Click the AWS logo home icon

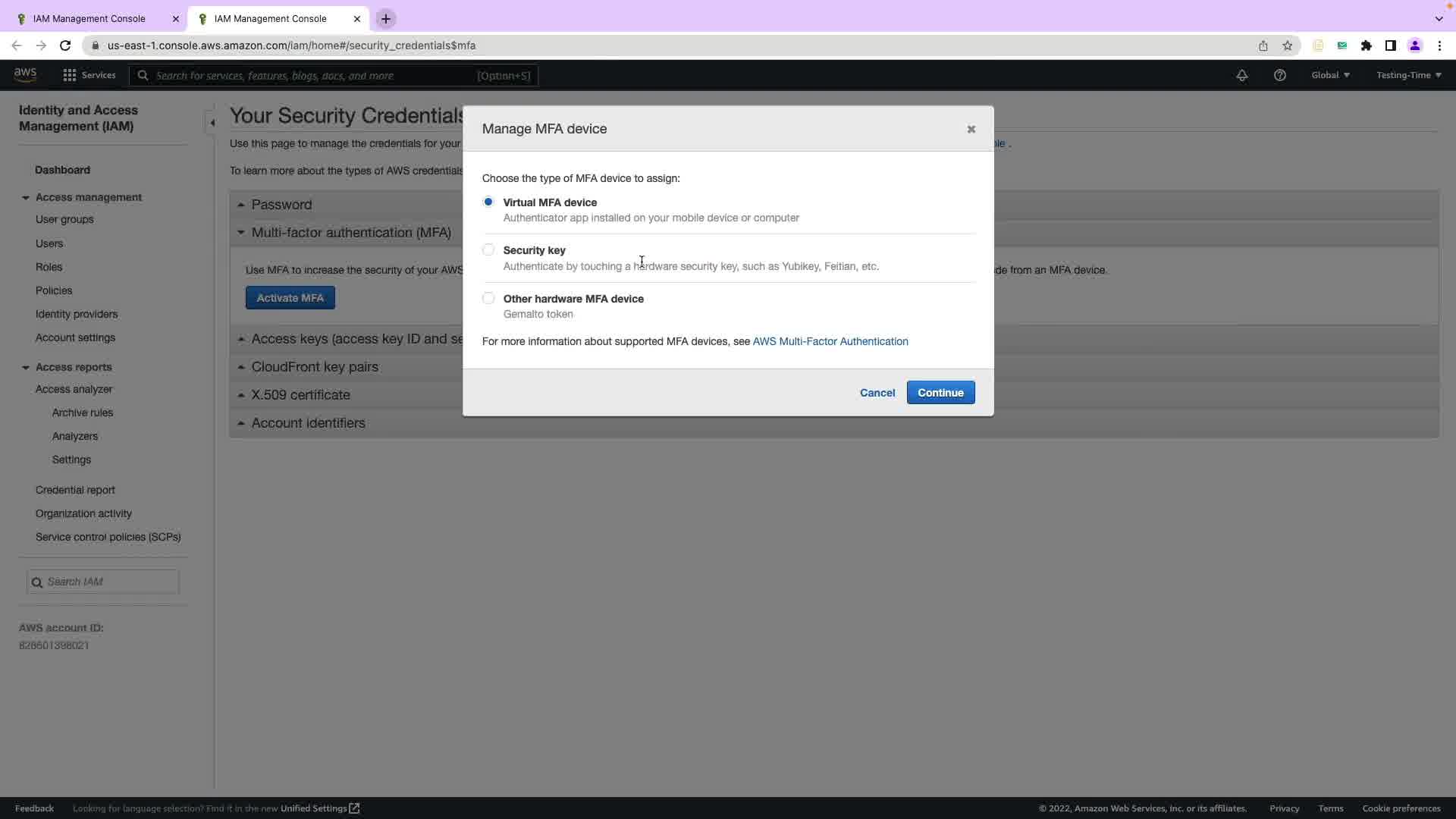25,74
